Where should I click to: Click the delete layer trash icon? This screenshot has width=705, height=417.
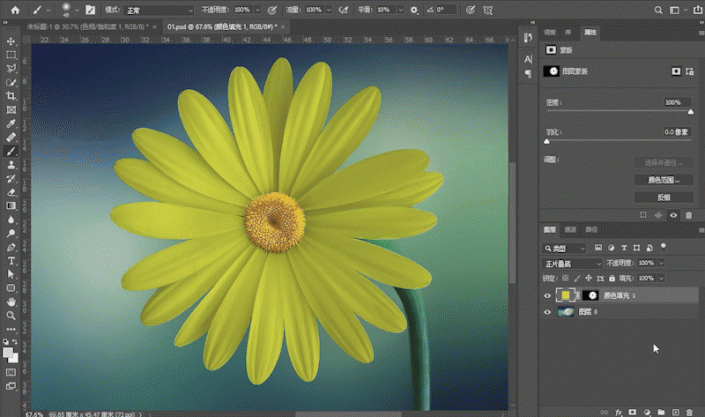click(x=689, y=410)
